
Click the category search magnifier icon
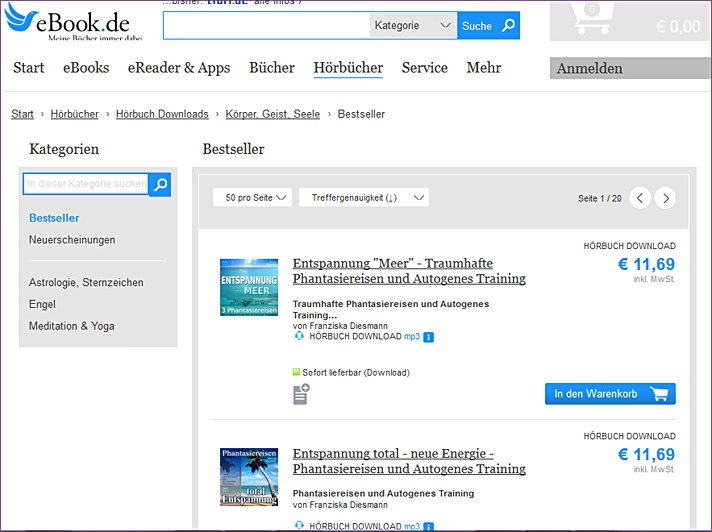click(160, 184)
